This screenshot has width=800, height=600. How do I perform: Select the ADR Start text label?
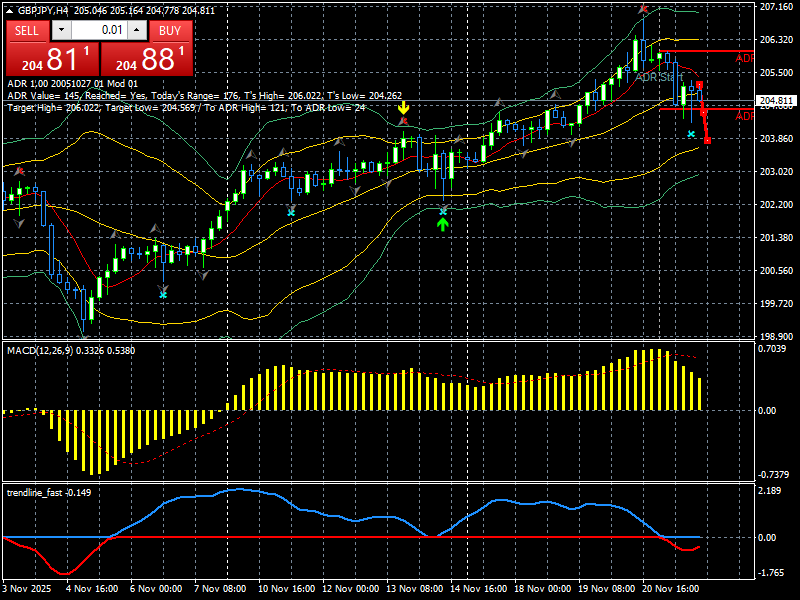[x=659, y=78]
